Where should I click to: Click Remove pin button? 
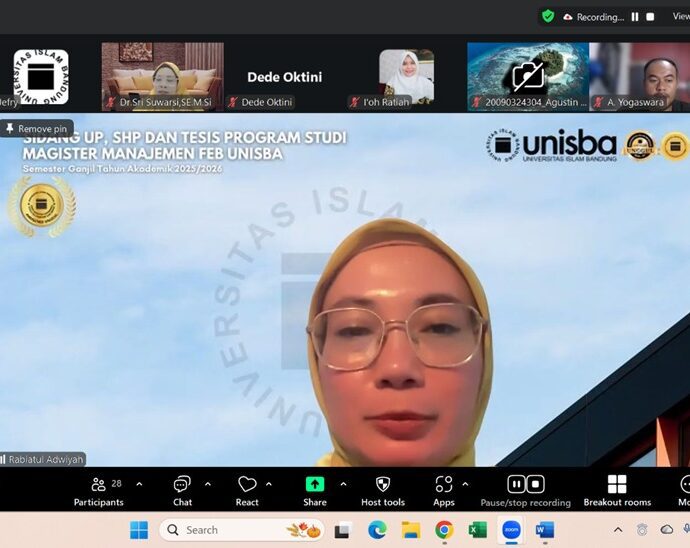point(37,128)
